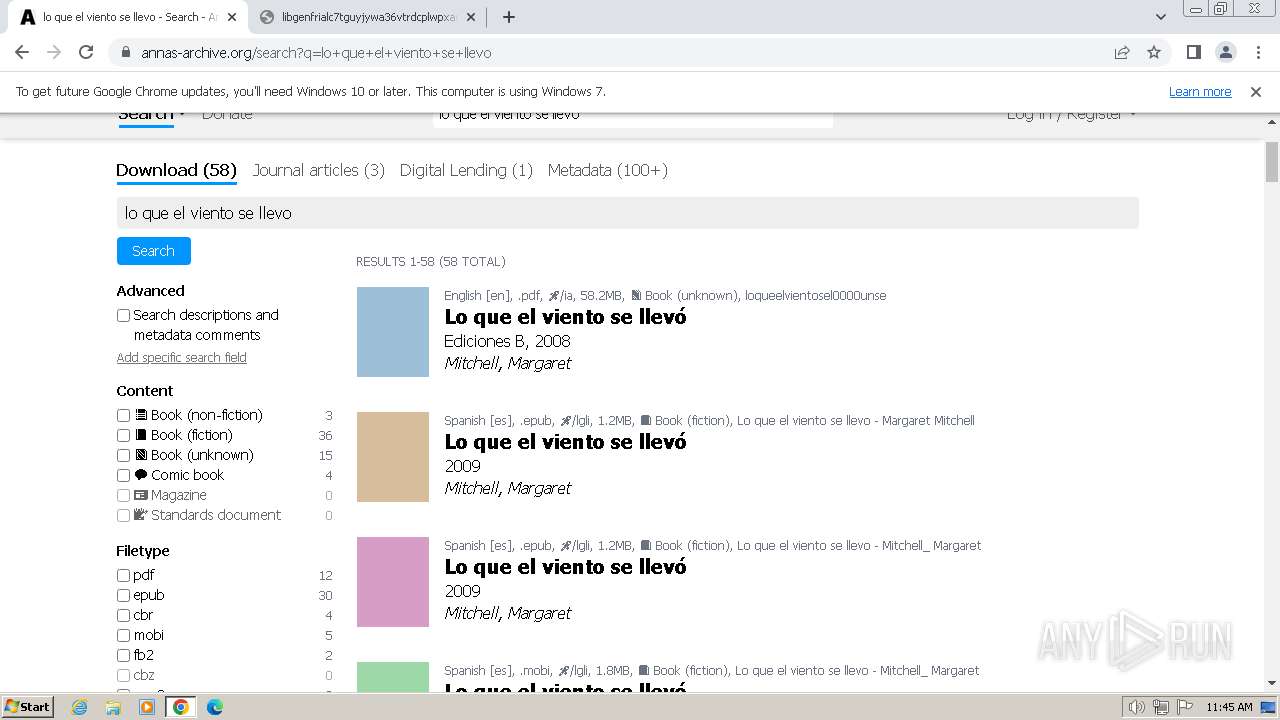Image resolution: width=1280 pixels, height=720 pixels.
Task: Check the Book (unknown) filter
Action: click(x=123, y=455)
